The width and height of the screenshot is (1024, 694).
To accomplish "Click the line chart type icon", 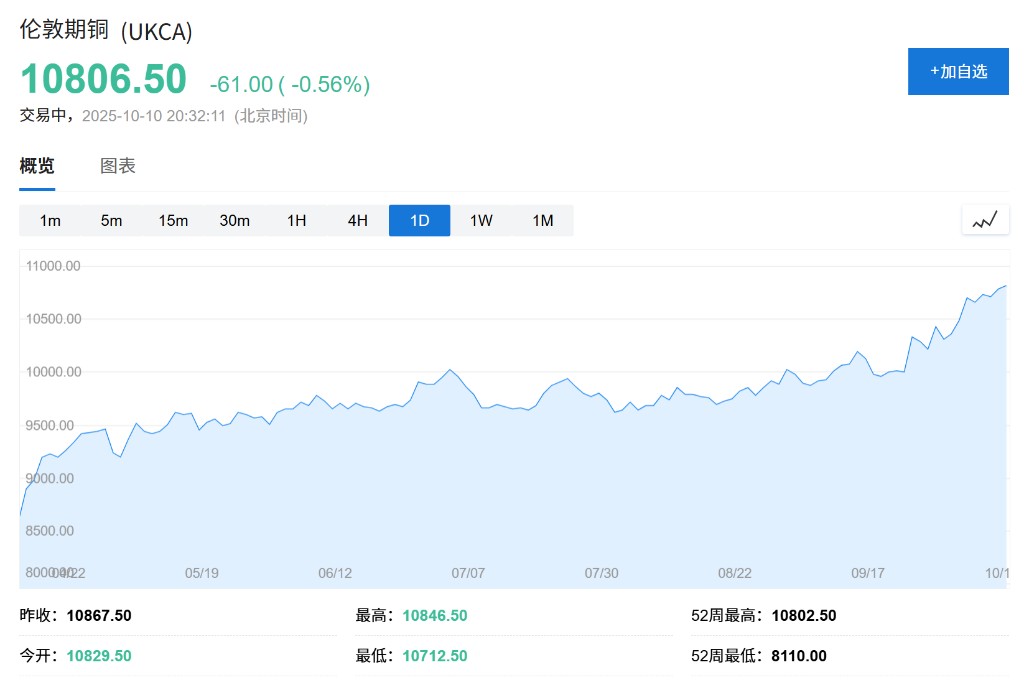I will [985, 220].
